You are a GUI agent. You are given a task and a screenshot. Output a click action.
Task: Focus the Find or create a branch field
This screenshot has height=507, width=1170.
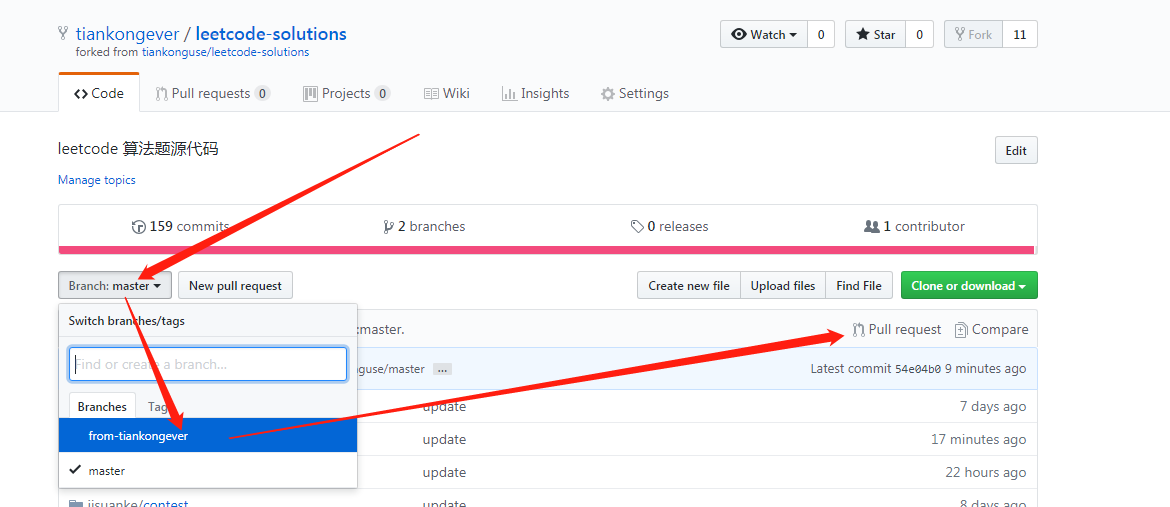click(x=208, y=364)
